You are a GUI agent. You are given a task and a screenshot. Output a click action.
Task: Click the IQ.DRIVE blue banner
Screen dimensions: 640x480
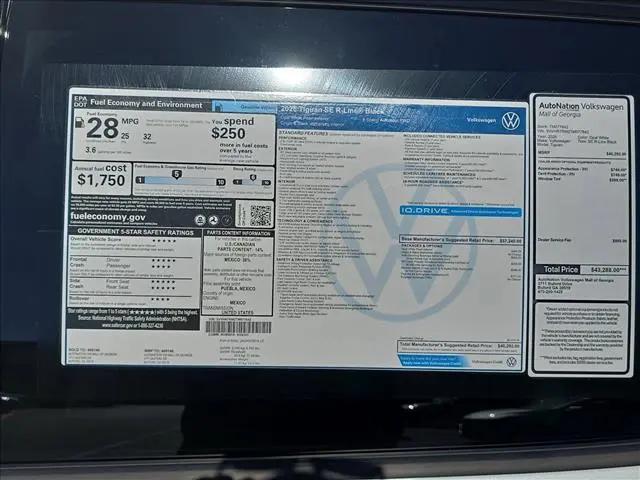(460, 211)
